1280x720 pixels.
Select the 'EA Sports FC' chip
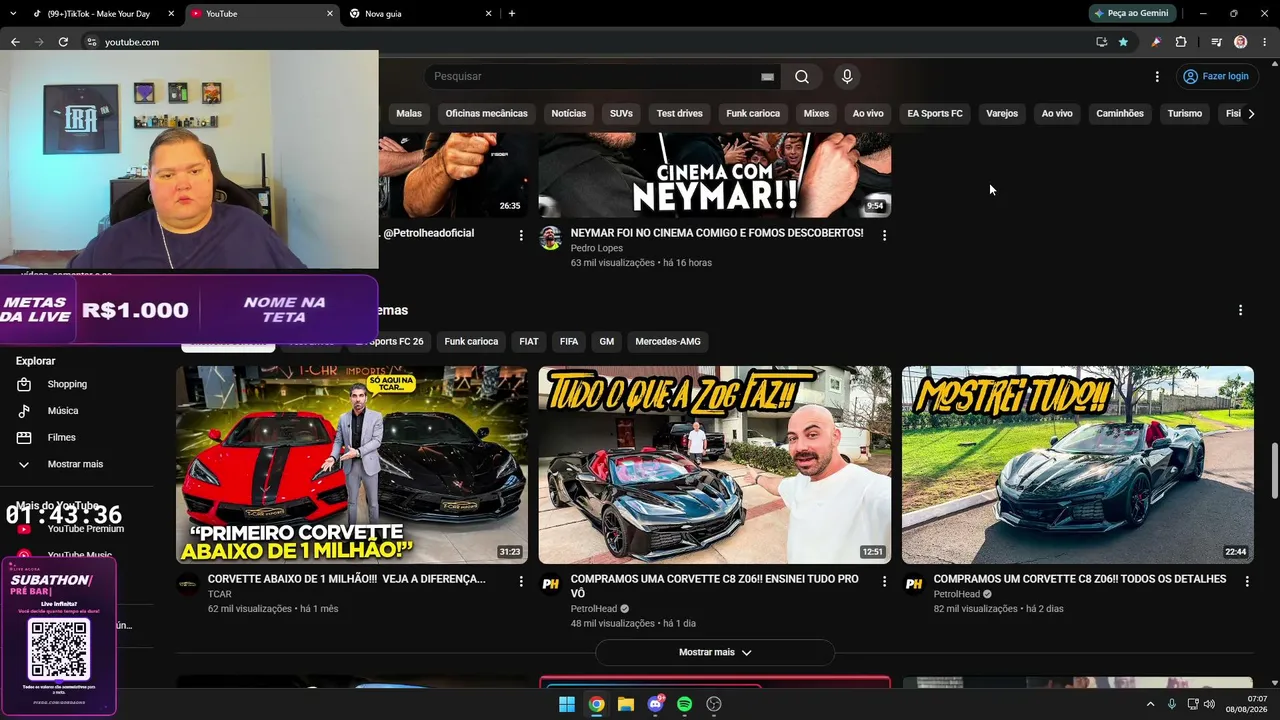(x=935, y=114)
